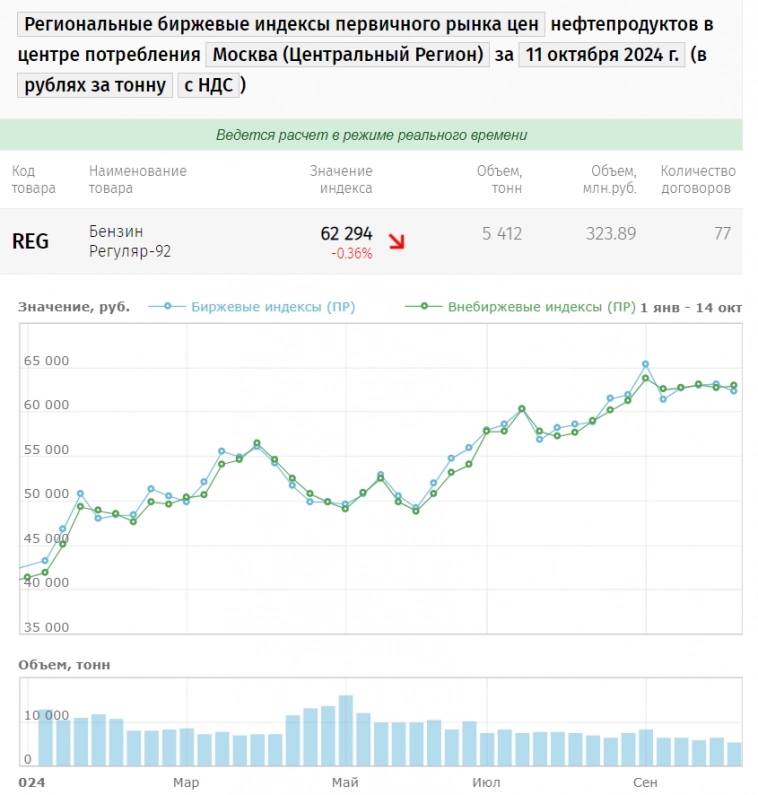Click the green legend marker for Внебиржевые индексы
The image size is (758, 795).
point(425,307)
